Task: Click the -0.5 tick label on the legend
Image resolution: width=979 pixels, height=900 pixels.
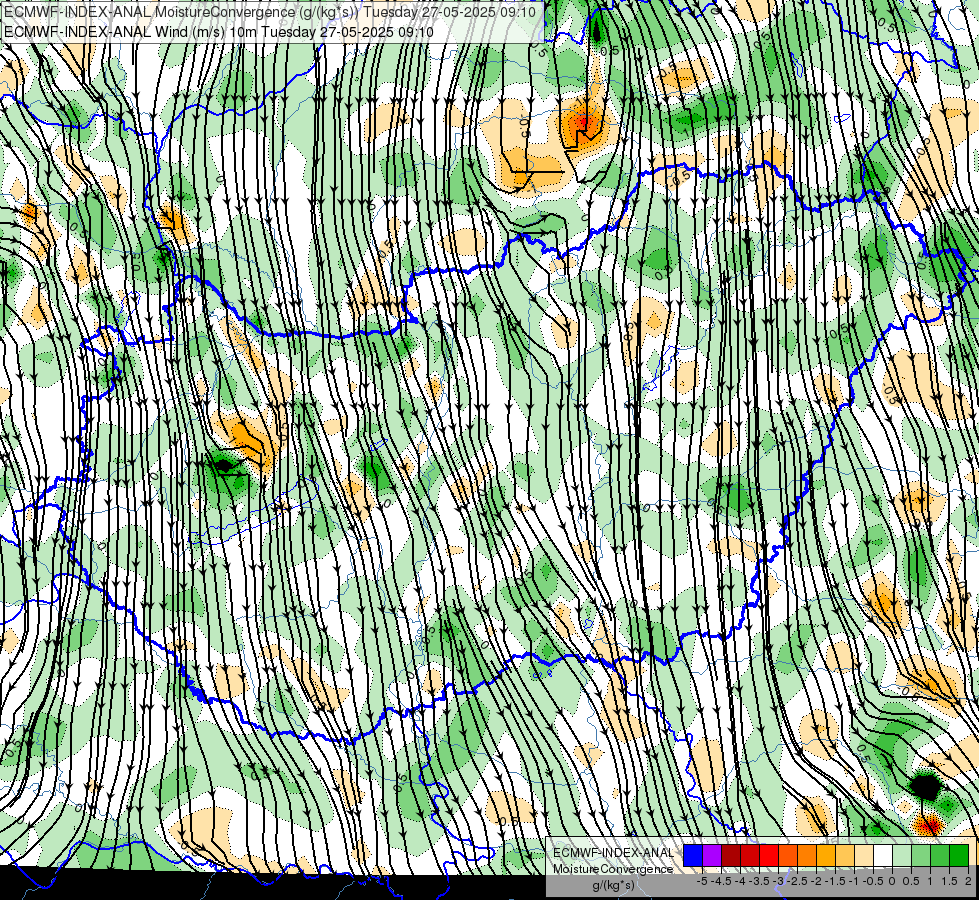Action: point(873,881)
